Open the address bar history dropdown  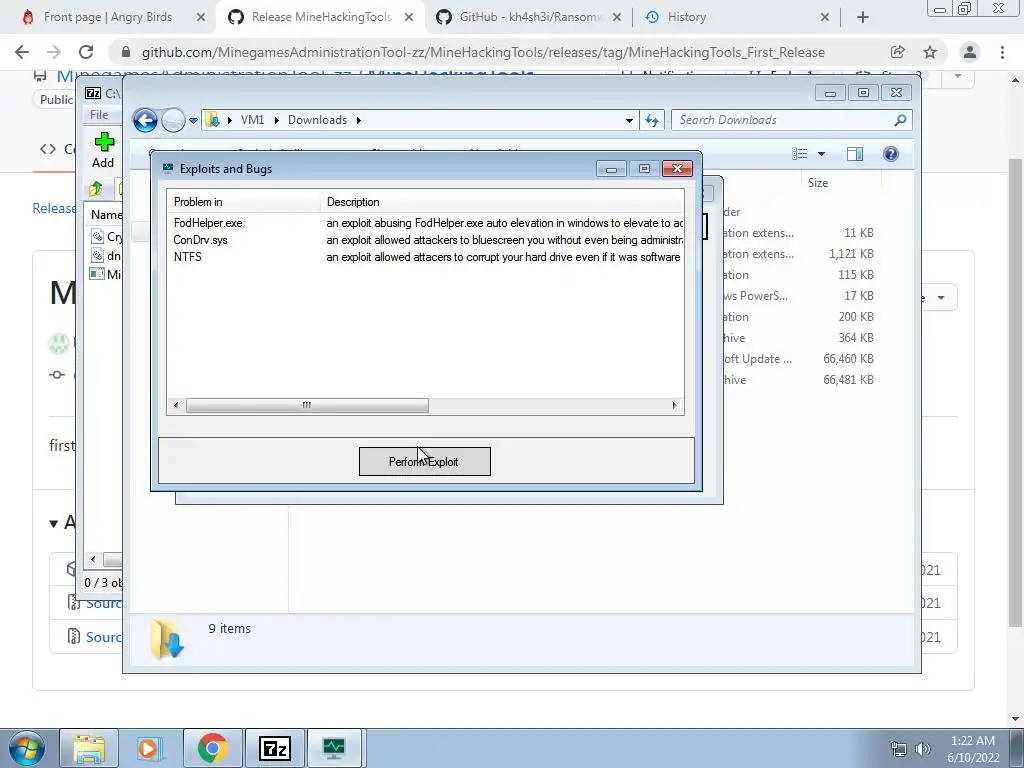pyautogui.click(x=629, y=120)
